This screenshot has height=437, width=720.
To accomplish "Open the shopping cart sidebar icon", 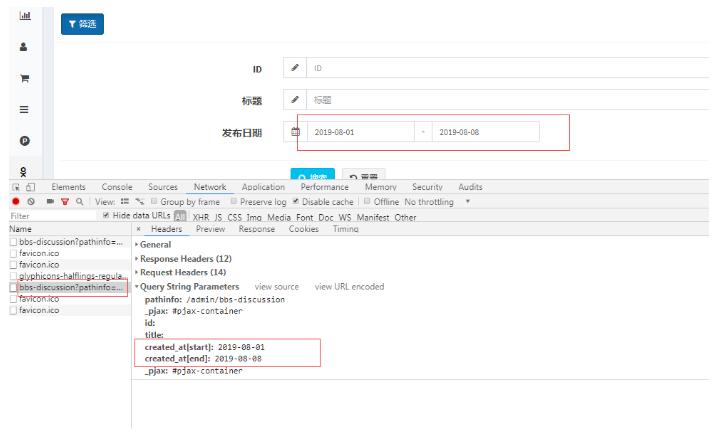I will [24, 78].
